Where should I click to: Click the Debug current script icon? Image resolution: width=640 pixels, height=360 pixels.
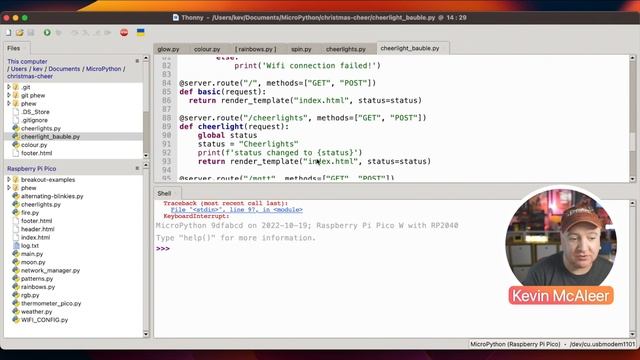point(59,33)
